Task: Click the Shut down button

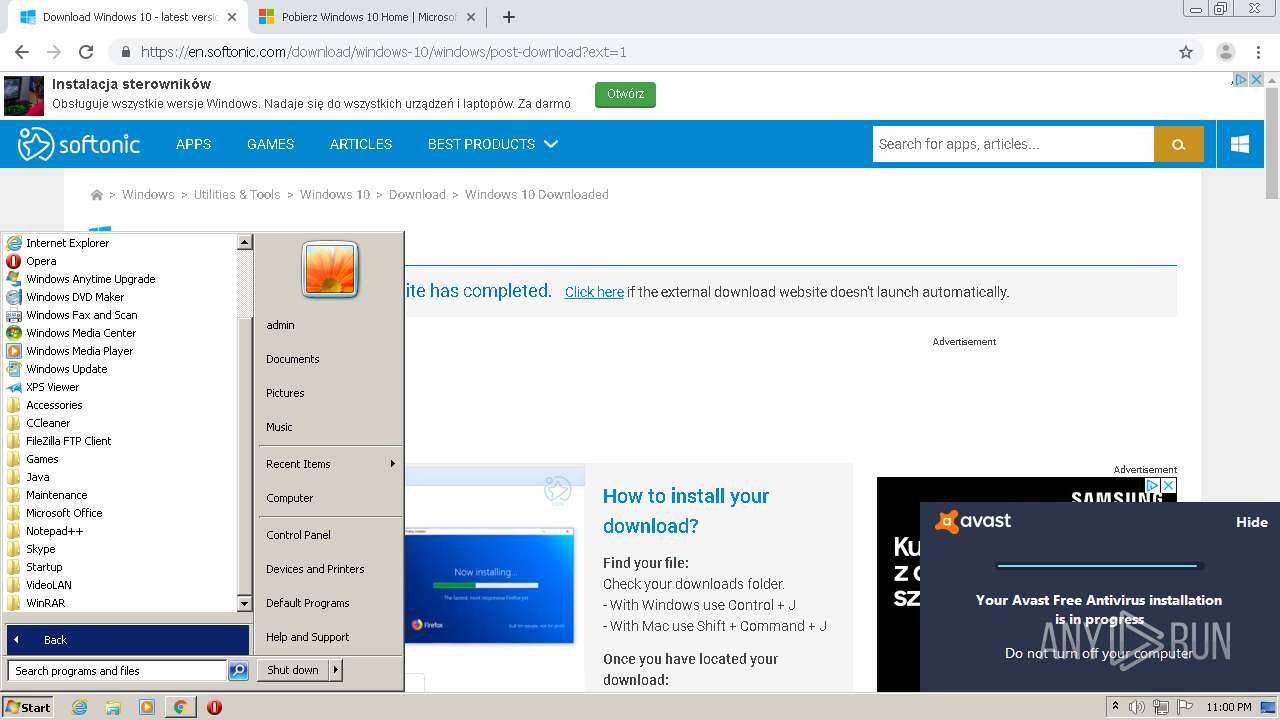Action: pos(293,670)
